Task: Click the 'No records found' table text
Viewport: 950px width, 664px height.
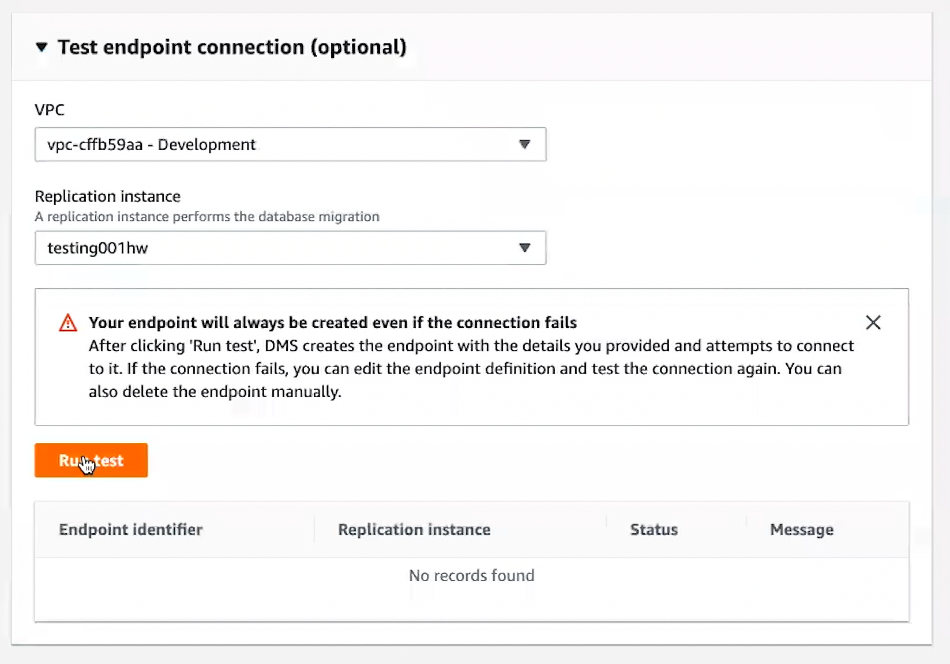Action: coord(471,576)
